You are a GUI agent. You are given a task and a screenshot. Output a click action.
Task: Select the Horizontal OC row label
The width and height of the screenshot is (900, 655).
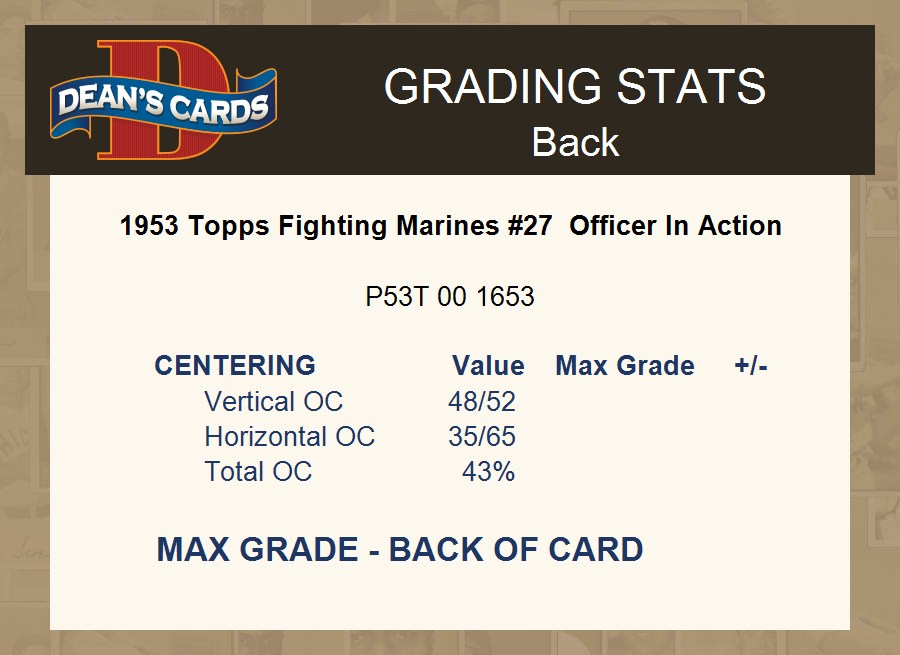(x=289, y=437)
